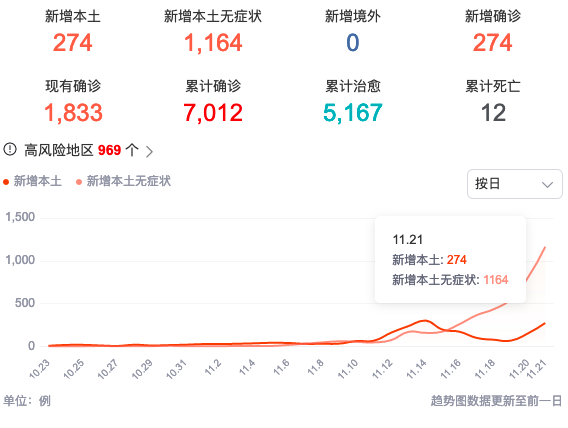Screen dimensions: 568x428
Task: Click the 10.23 x-axis date label
Action: tap(39, 369)
